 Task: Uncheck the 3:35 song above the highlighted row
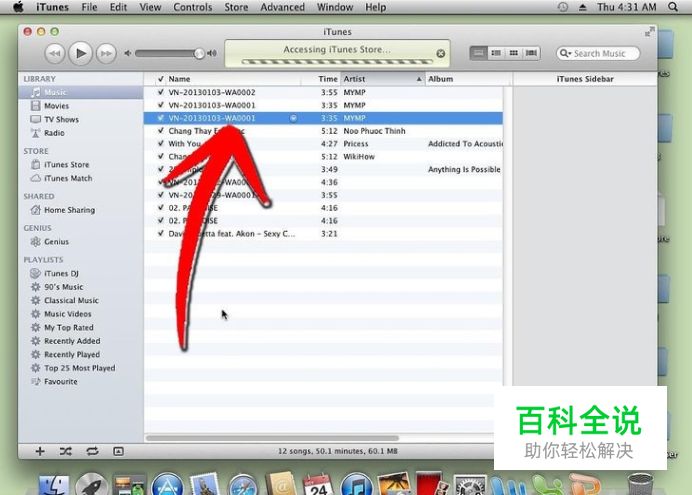point(161,105)
